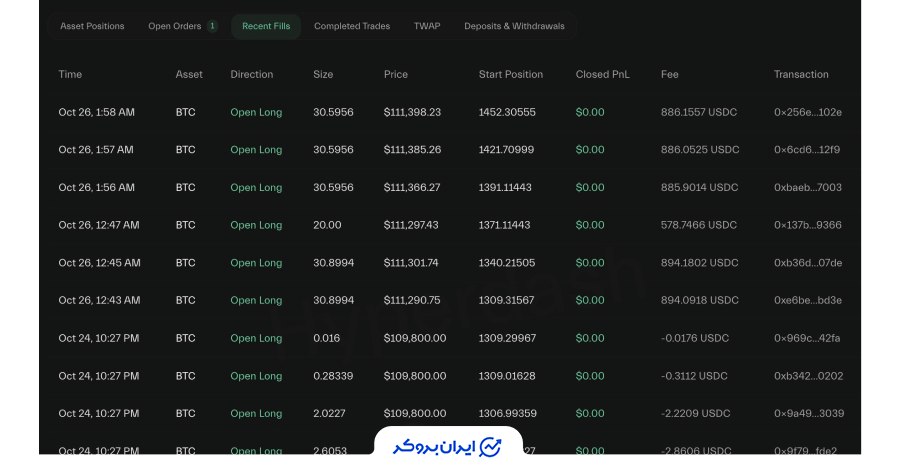Show the Deposits & Withdrawals tab
The width and height of the screenshot is (900, 471).
point(514,26)
